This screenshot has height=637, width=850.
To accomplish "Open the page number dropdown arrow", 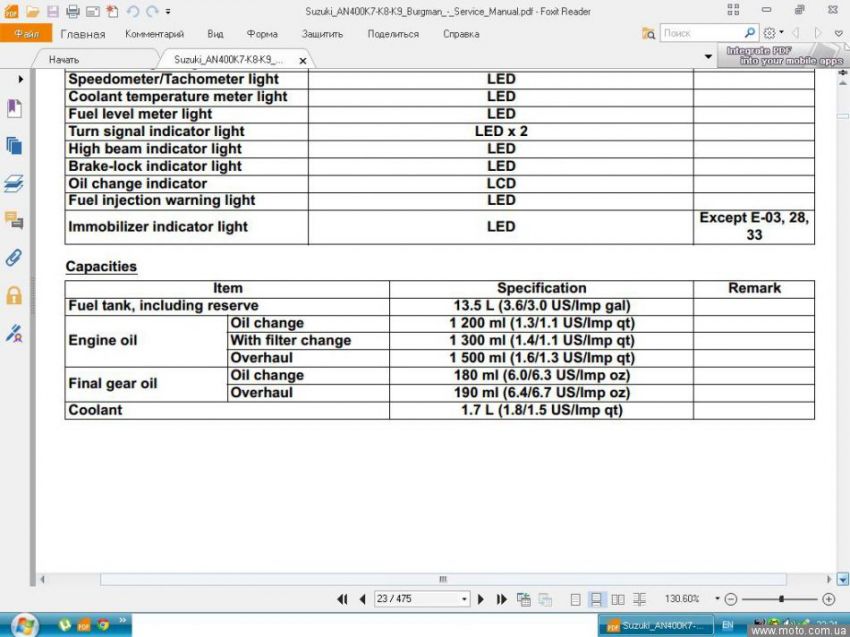I will click(x=465, y=599).
